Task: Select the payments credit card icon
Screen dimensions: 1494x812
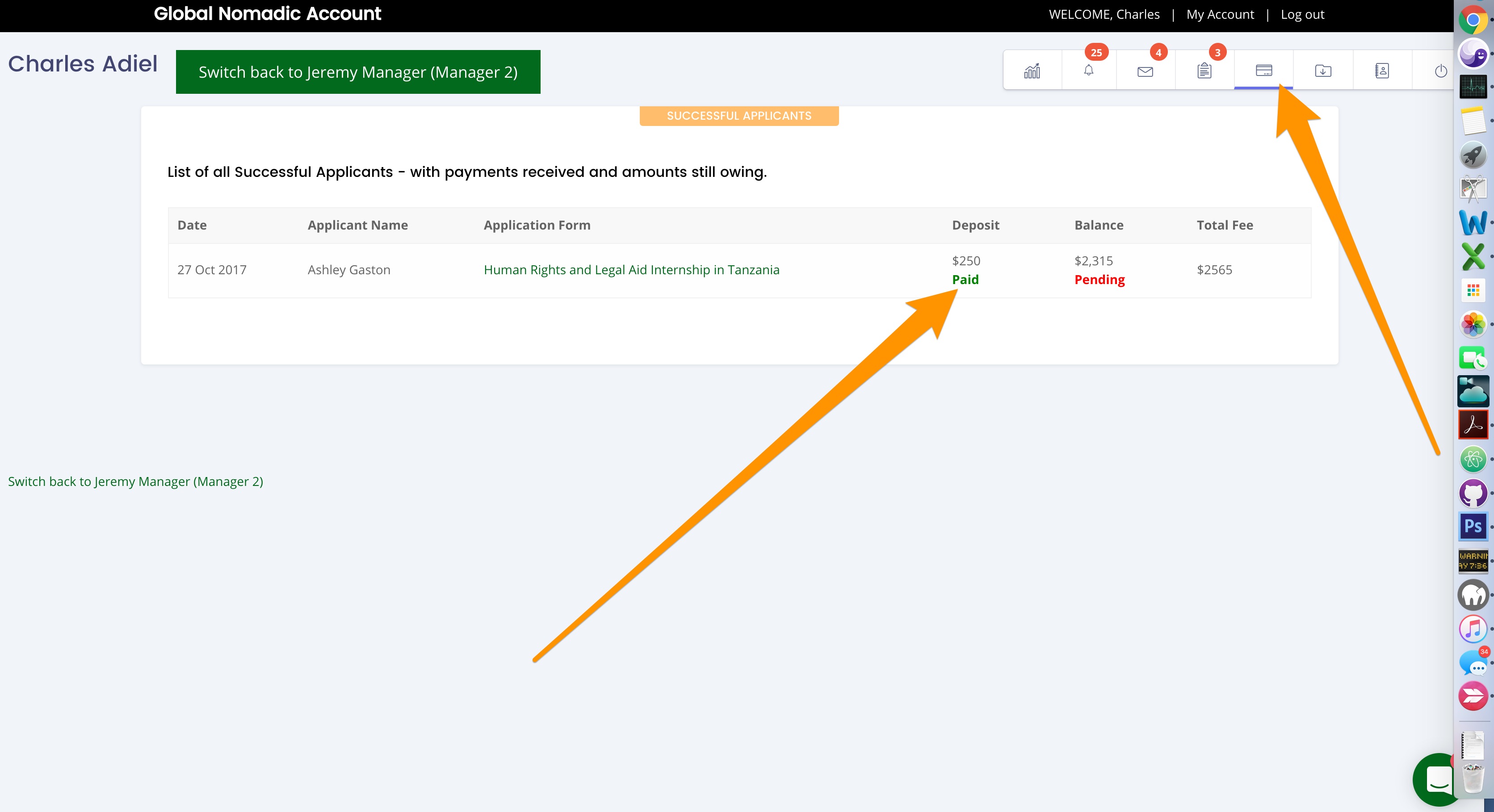Action: coord(1263,71)
